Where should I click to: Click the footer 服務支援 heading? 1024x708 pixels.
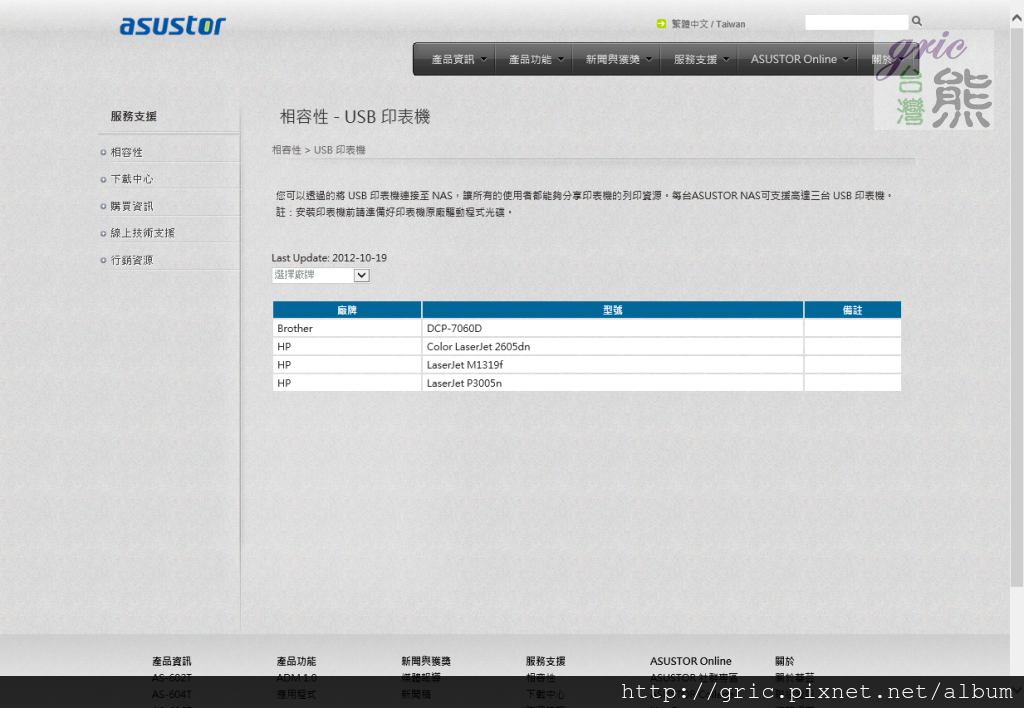click(x=545, y=661)
